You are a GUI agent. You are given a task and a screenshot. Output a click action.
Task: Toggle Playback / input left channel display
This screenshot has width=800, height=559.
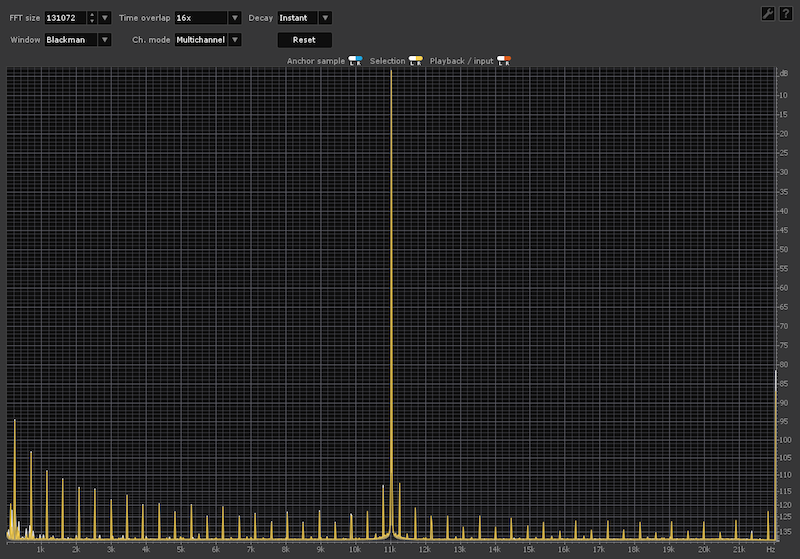pyautogui.click(x=501, y=61)
